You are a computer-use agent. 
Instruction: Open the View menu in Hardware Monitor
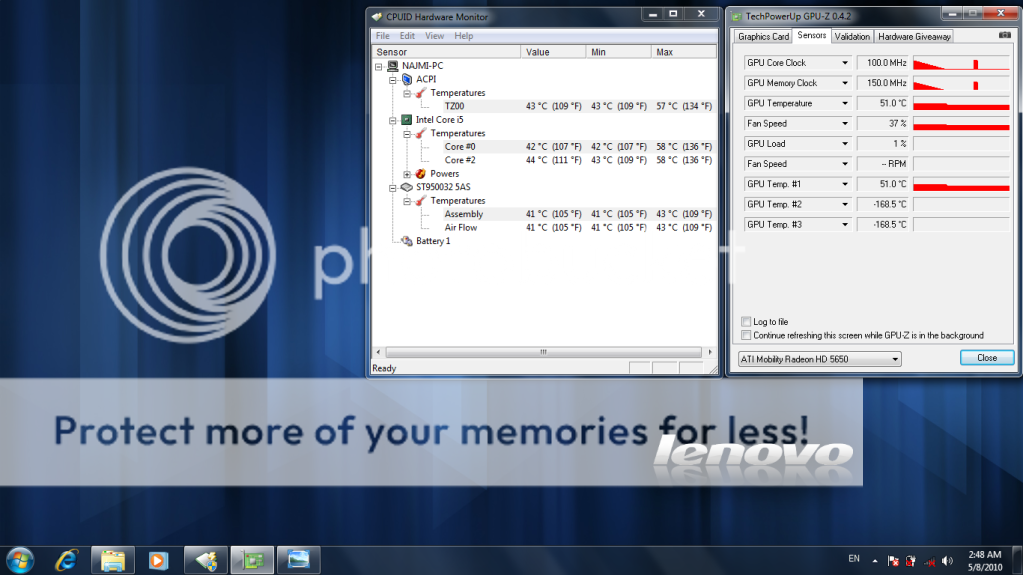click(x=434, y=36)
